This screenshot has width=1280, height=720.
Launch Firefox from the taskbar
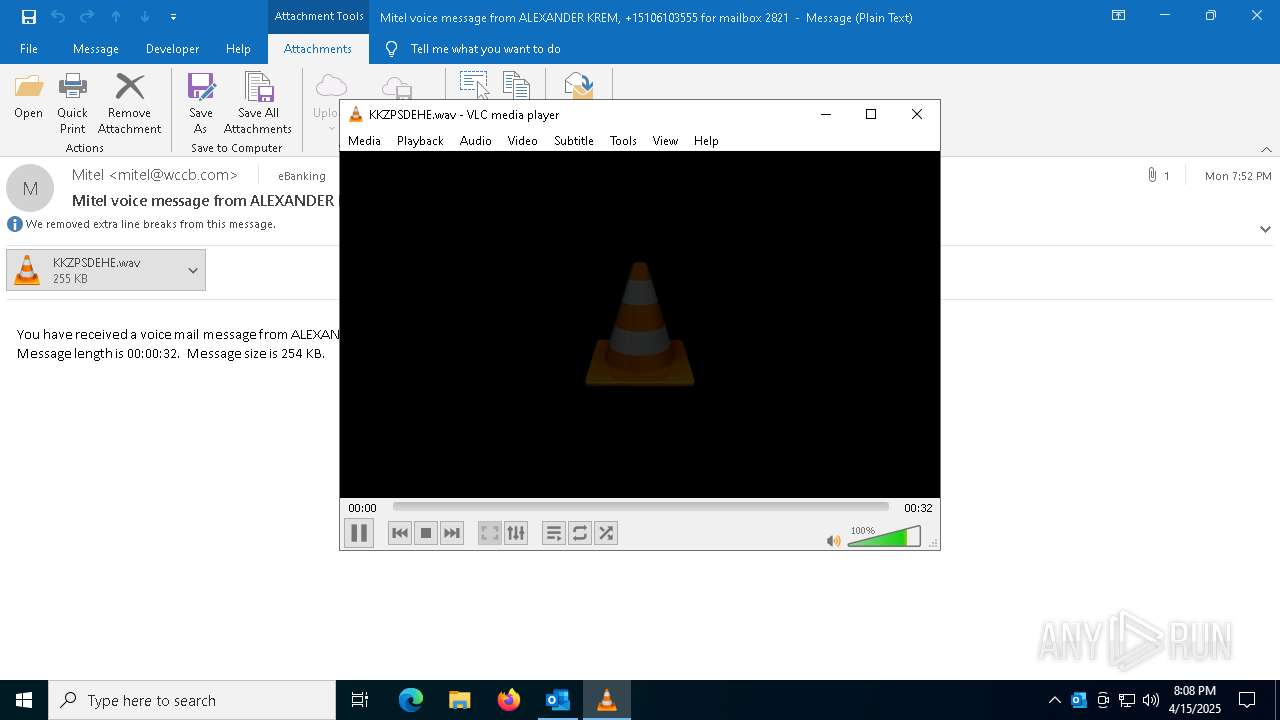click(x=509, y=700)
